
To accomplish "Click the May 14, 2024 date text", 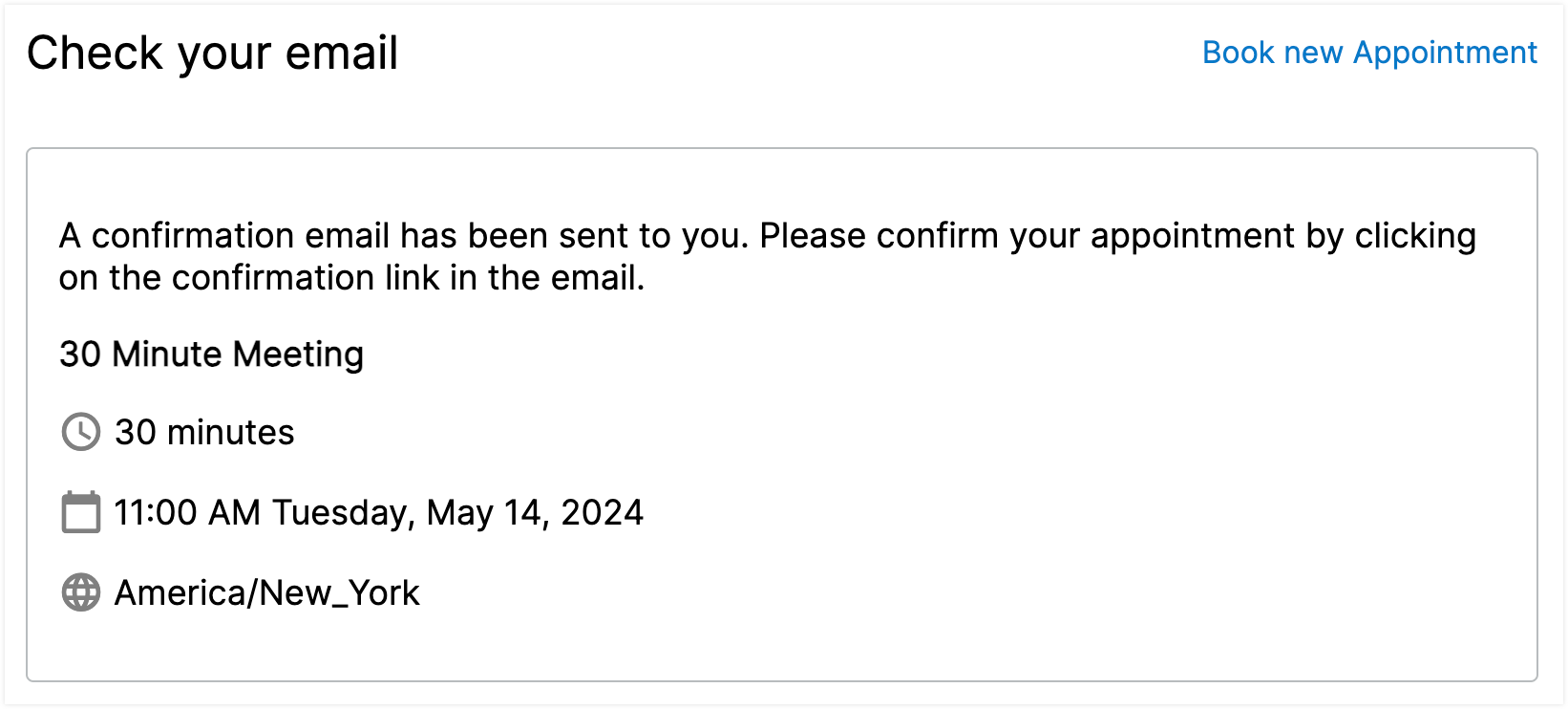I will click(535, 513).
